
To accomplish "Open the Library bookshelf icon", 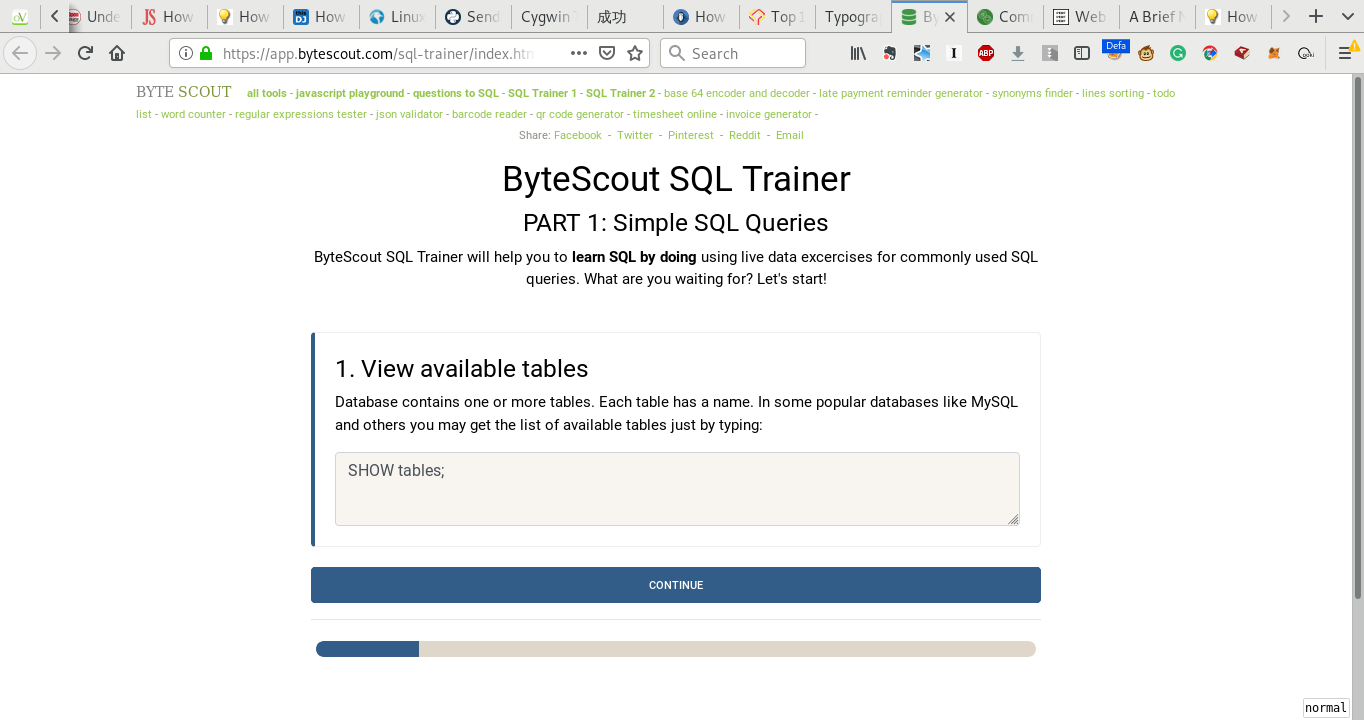I will [859, 52].
